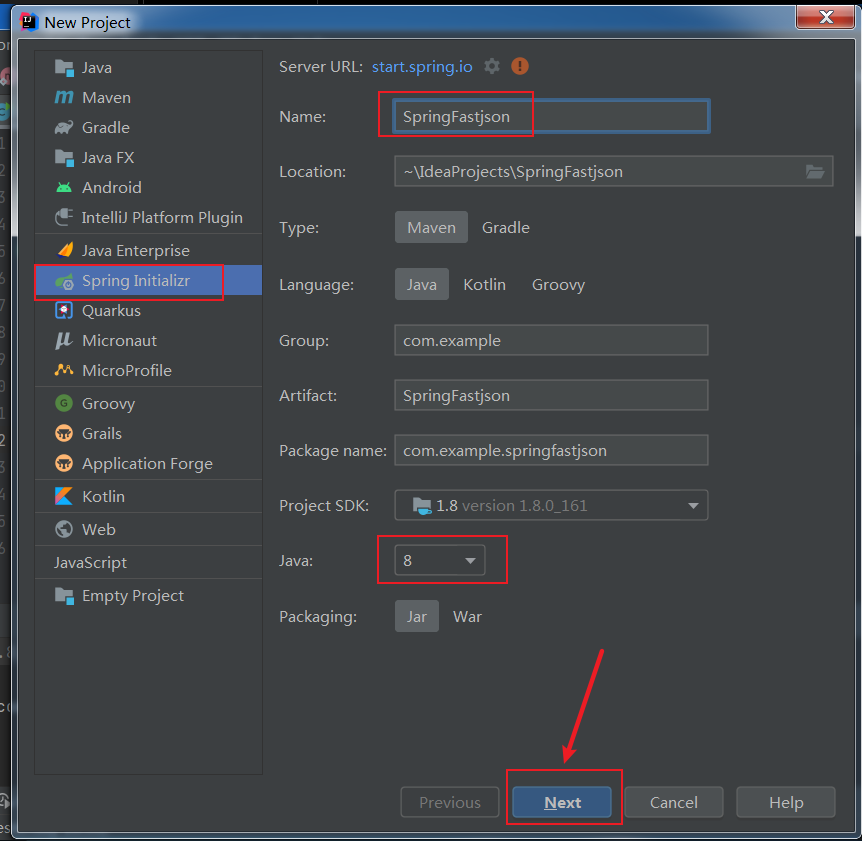The image size is (862, 841).
Task: Click the Grails icon
Action: click(64, 433)
